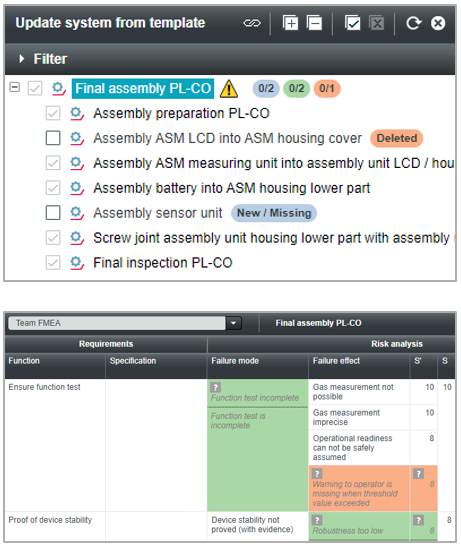Click the refresh arrow icon
Screen dimensions: 461x546
pyautogui.click(x=414, y=23)
